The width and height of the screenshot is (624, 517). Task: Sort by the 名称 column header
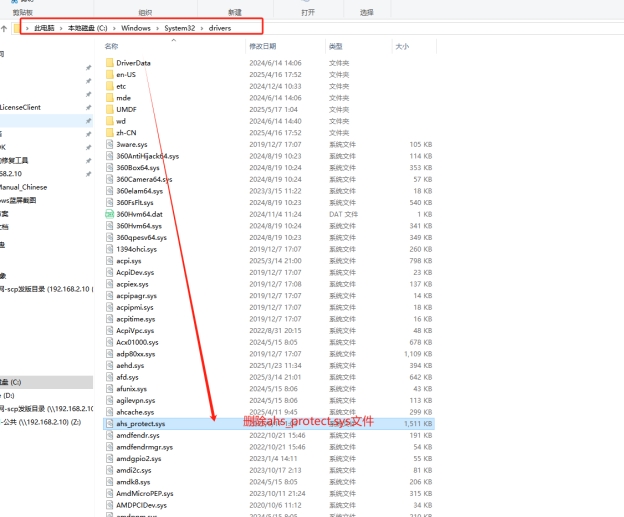coord(111,47)
